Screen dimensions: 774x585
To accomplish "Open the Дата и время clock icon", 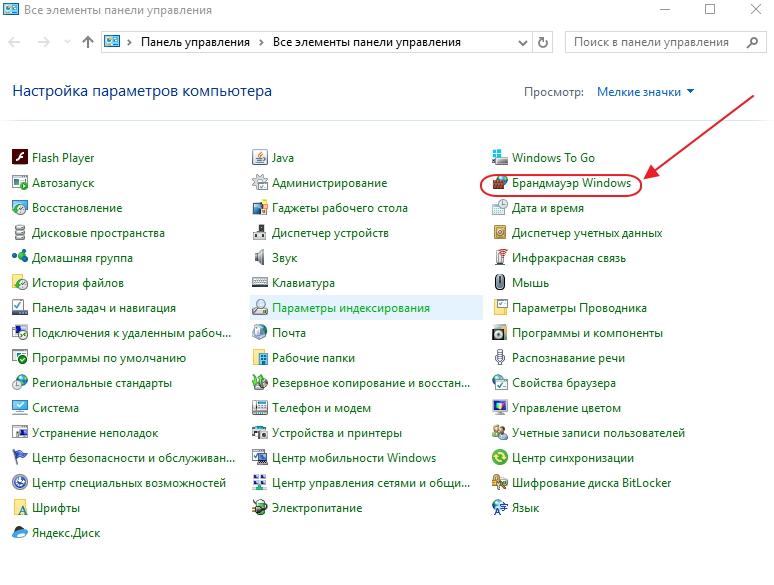I will [x=500, y=207].
